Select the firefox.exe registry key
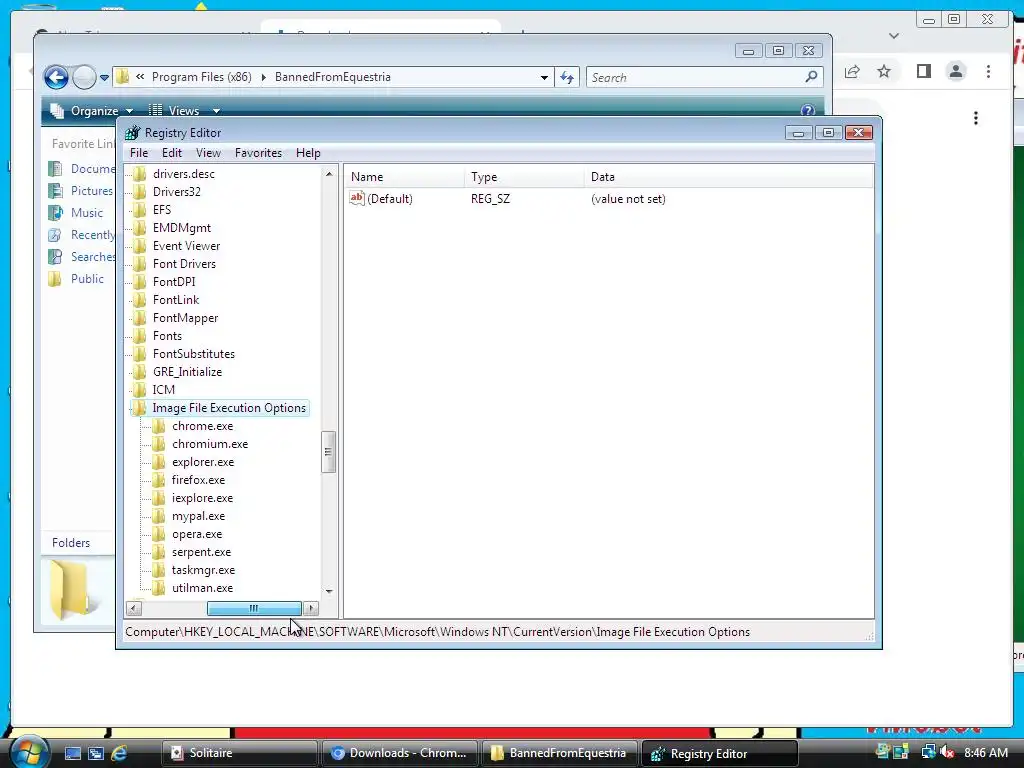This screenshot has height=768, width=1024. point(198,480)
